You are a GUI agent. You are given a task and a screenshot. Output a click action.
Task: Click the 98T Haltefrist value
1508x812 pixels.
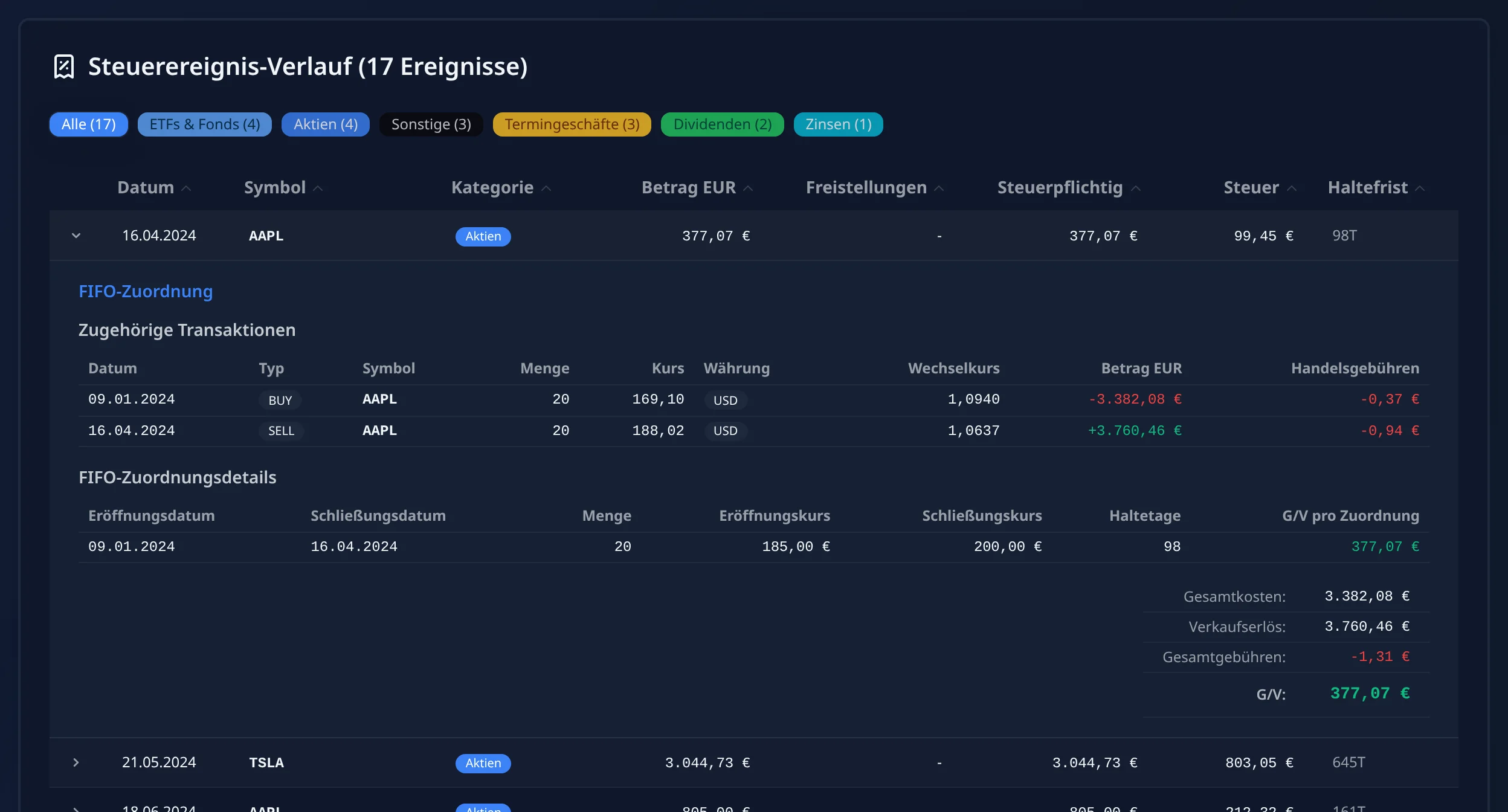pos(1345,236)
